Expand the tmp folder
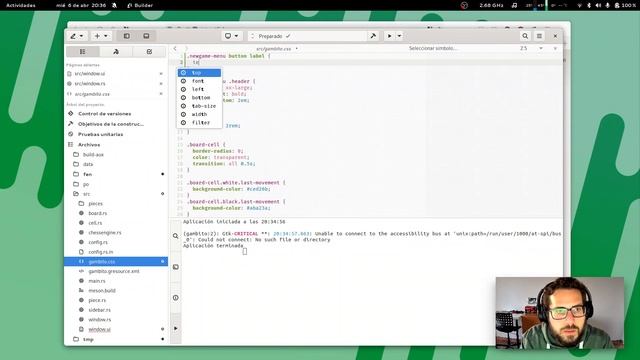The height and width of the screenshot is (360, 640). [88, 339]
